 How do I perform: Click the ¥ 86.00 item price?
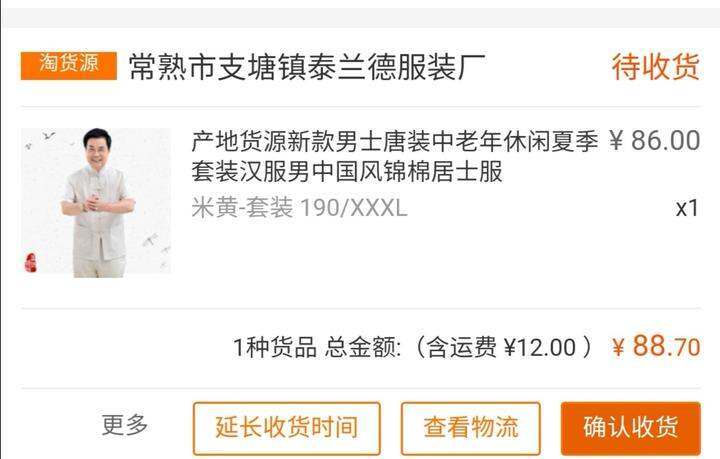655,140
